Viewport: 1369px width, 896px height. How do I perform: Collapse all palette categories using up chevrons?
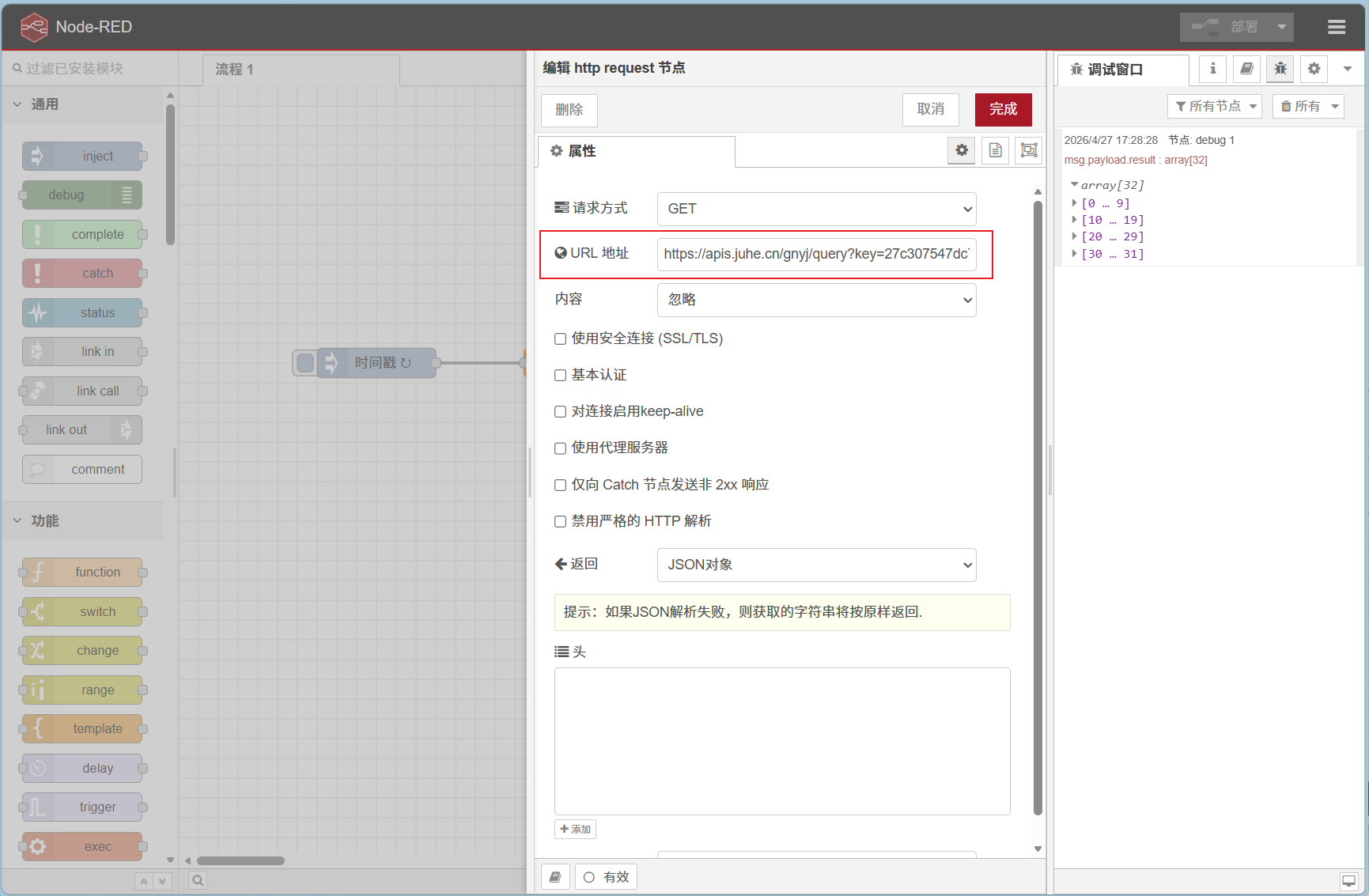143,881
